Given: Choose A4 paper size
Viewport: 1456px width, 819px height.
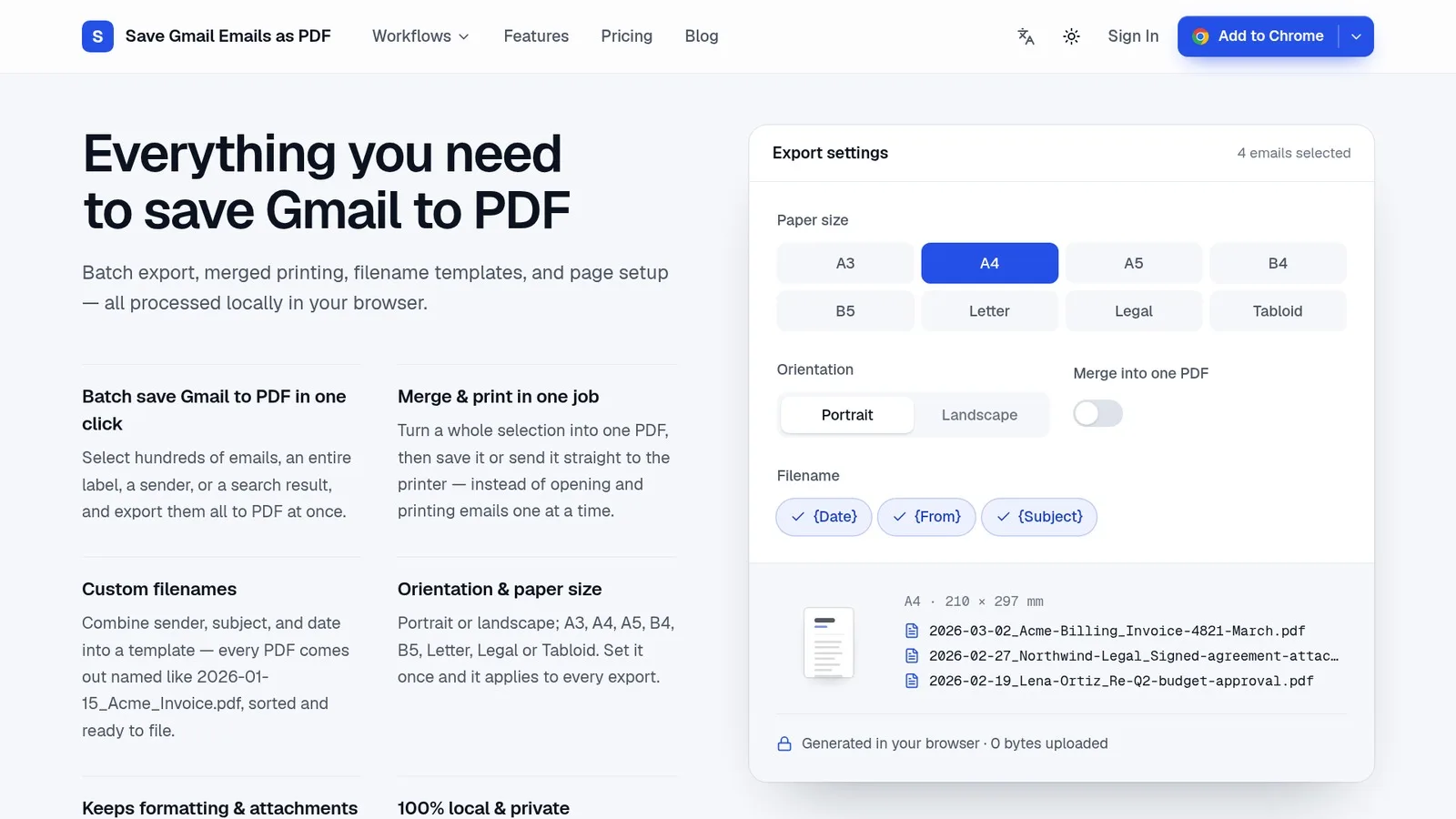Looking at the screenshot, I should [x=989, y=263].
